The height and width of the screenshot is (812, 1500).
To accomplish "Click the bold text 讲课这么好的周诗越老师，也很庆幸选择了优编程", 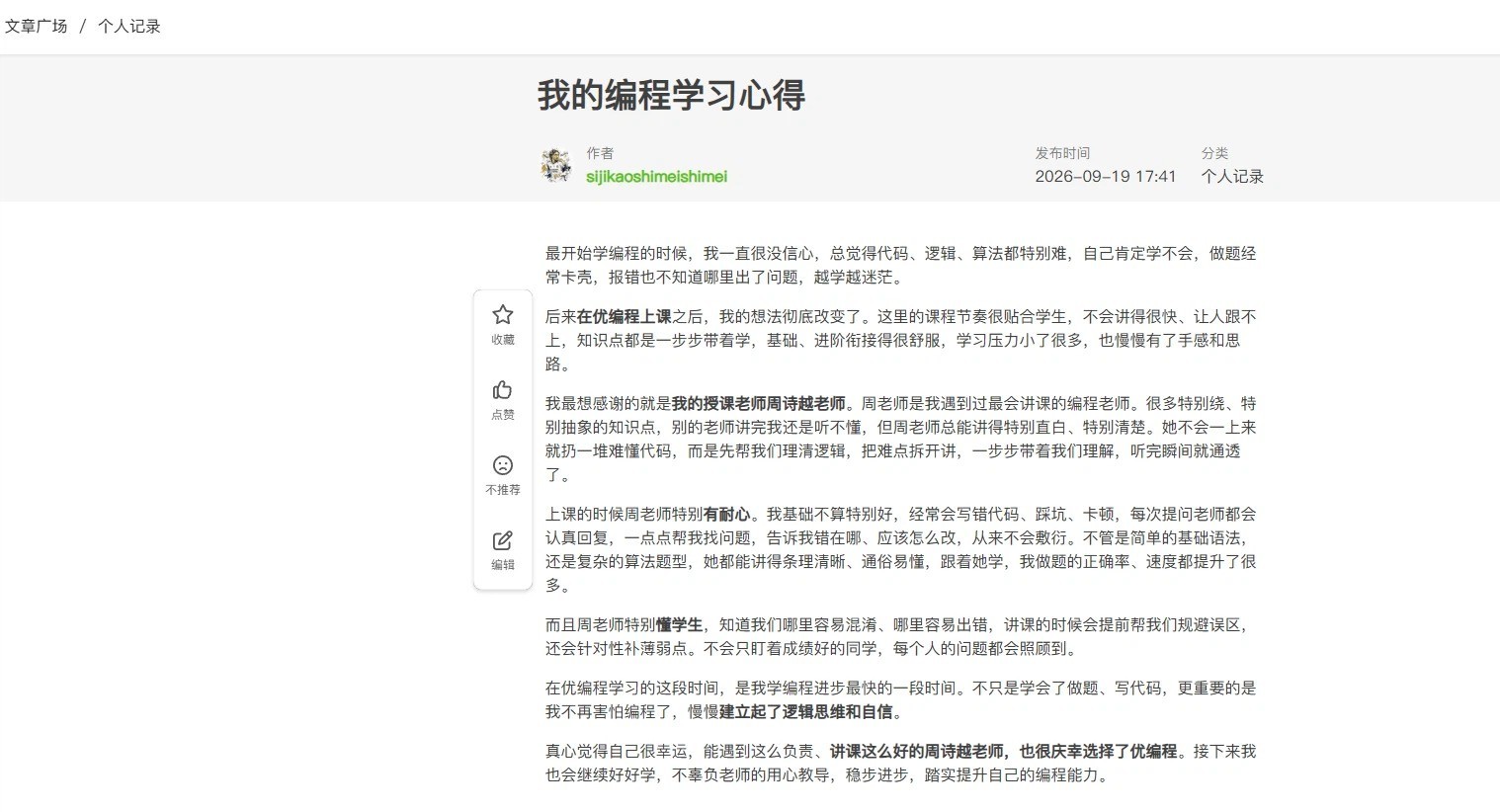I will (1004, 752).
